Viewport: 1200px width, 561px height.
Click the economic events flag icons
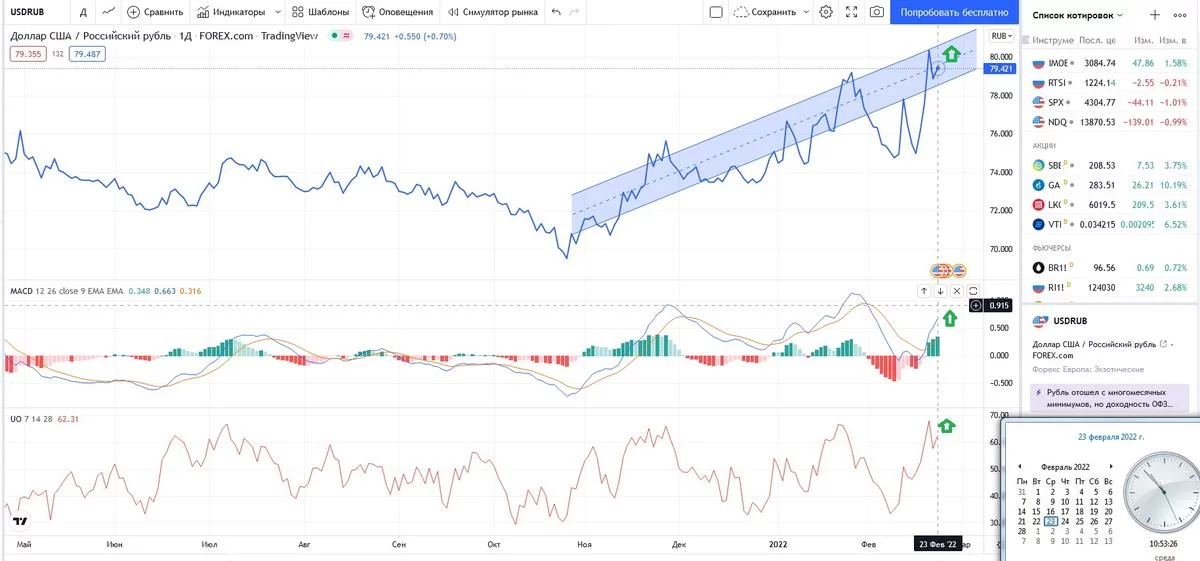tap(948, 270)
